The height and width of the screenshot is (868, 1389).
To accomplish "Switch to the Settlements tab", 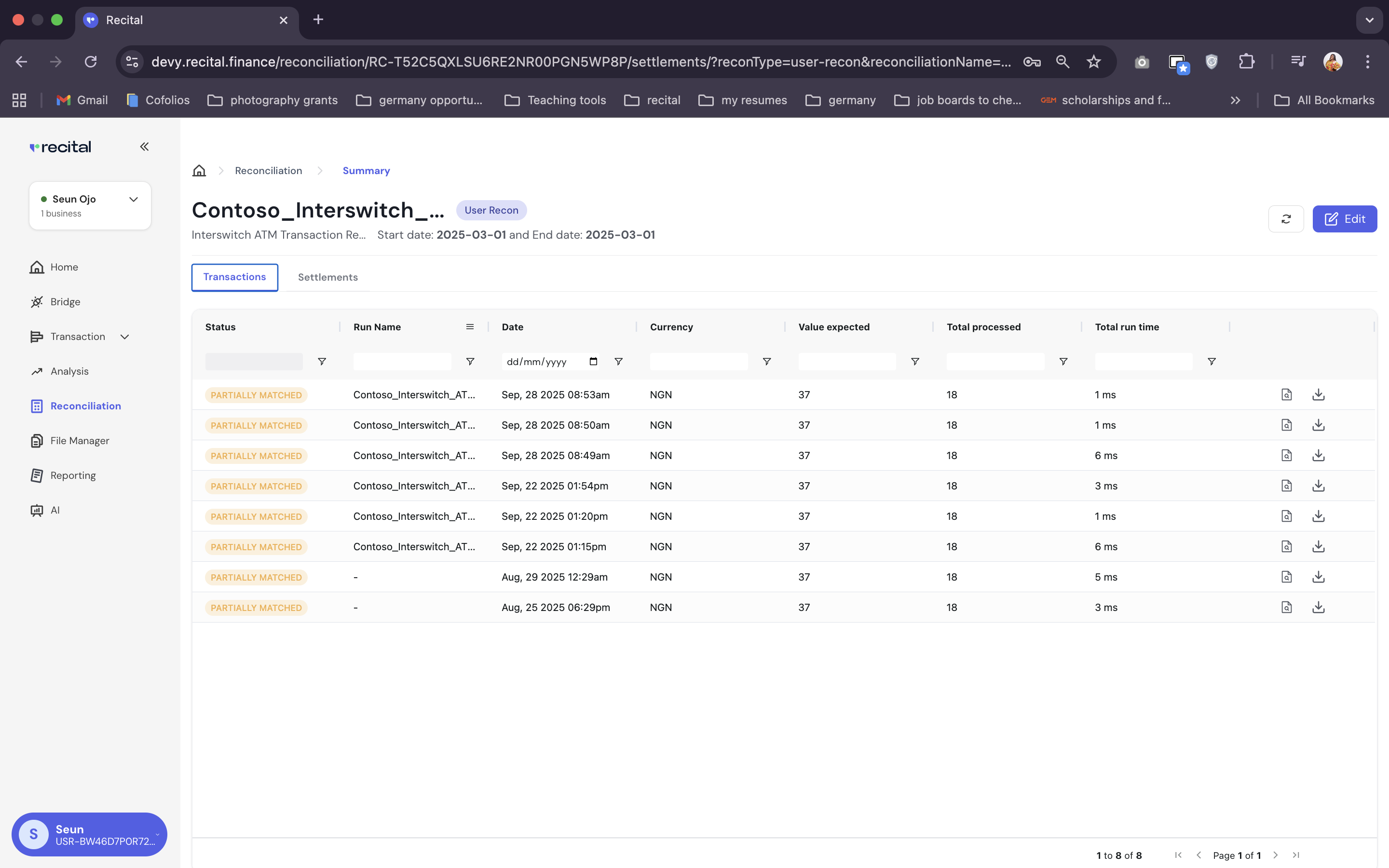I will [327, 277].
